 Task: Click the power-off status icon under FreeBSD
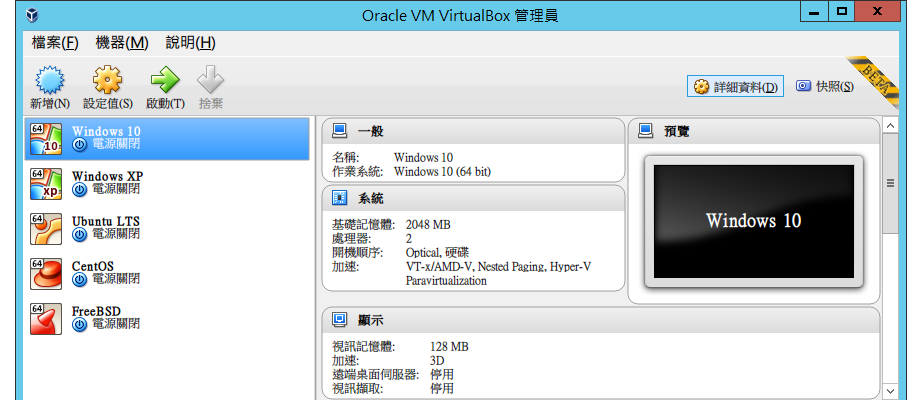point(80,324)
